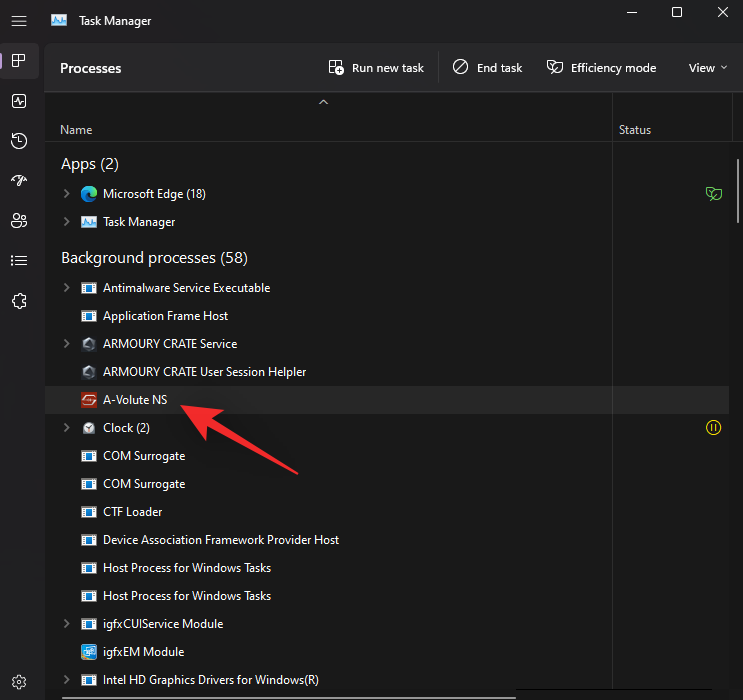Open the App history sidebar icon
The image size is (743, 700).
19,141
